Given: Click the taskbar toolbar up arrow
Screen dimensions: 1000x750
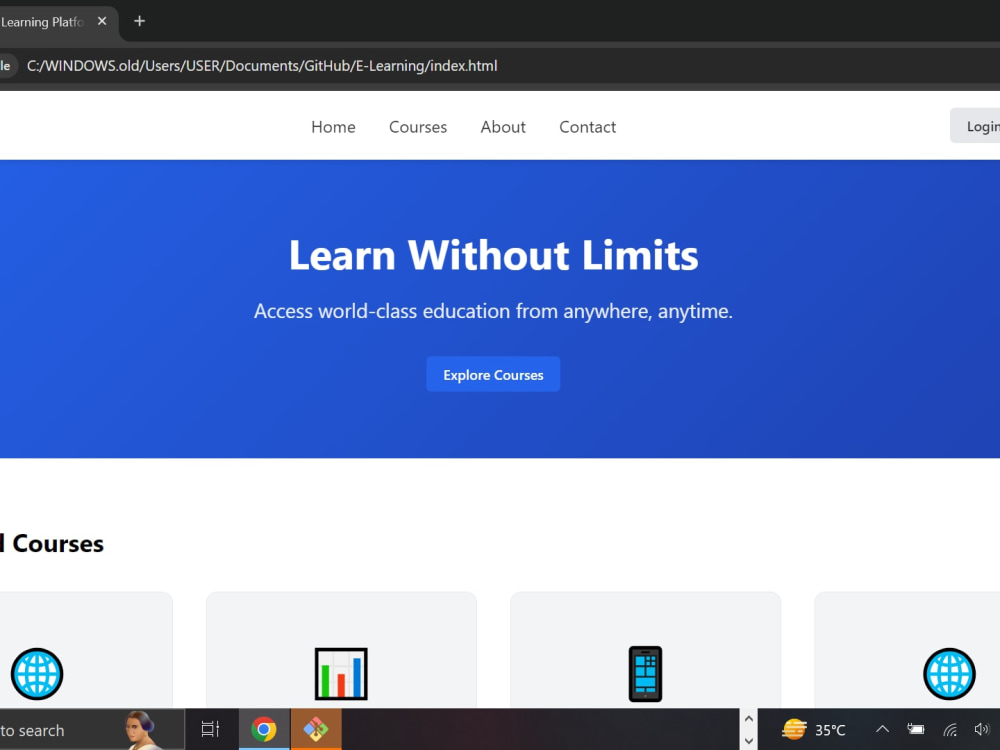Looking at the screenshot, I should tap(749, 719).
